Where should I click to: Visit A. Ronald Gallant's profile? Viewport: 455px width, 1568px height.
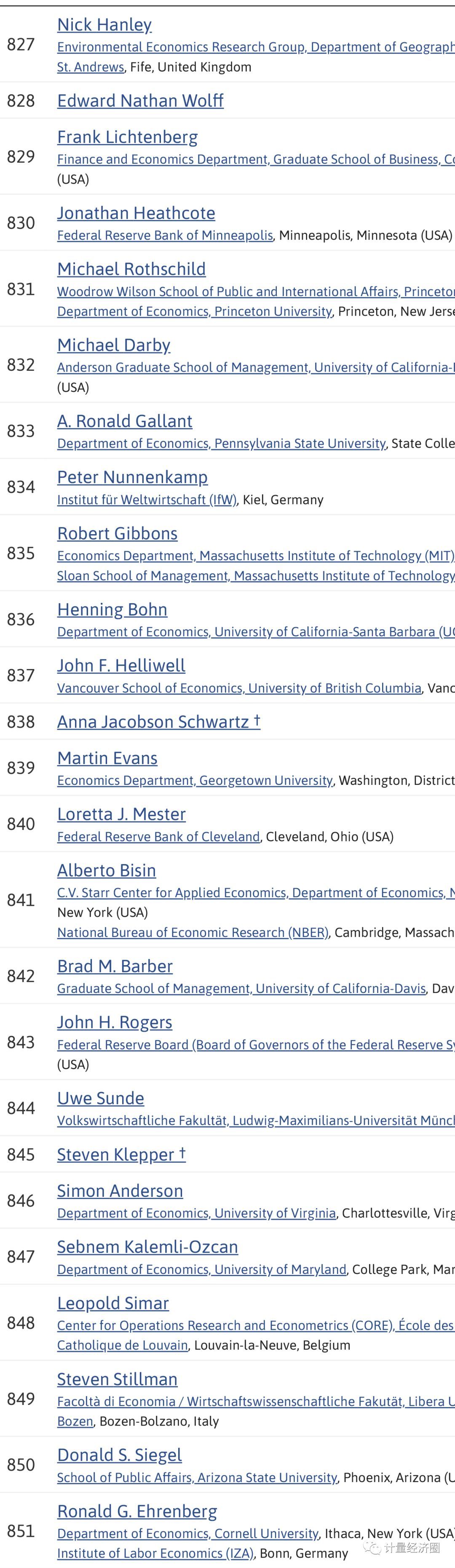tap(124, 421)
